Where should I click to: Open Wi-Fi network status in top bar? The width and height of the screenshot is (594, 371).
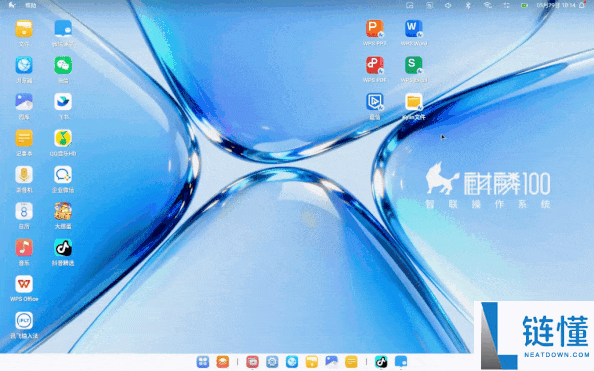click(488, 5)
